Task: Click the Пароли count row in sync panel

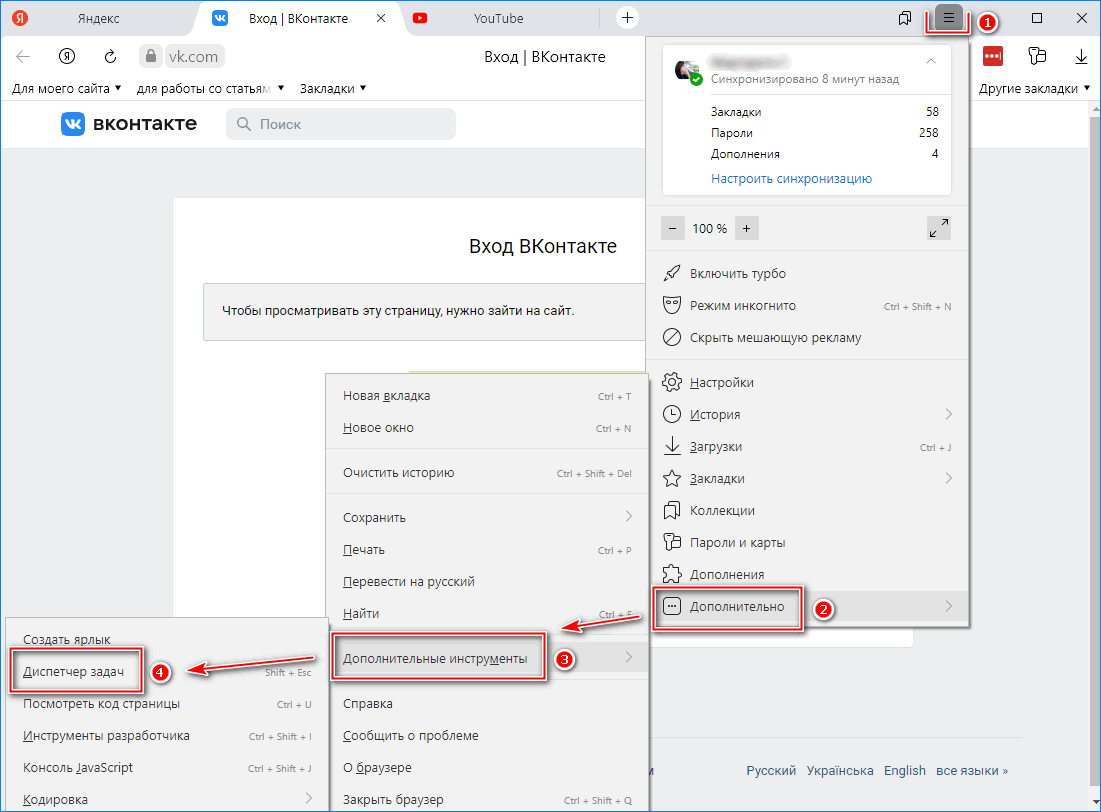Action: (x=824, y=133)
